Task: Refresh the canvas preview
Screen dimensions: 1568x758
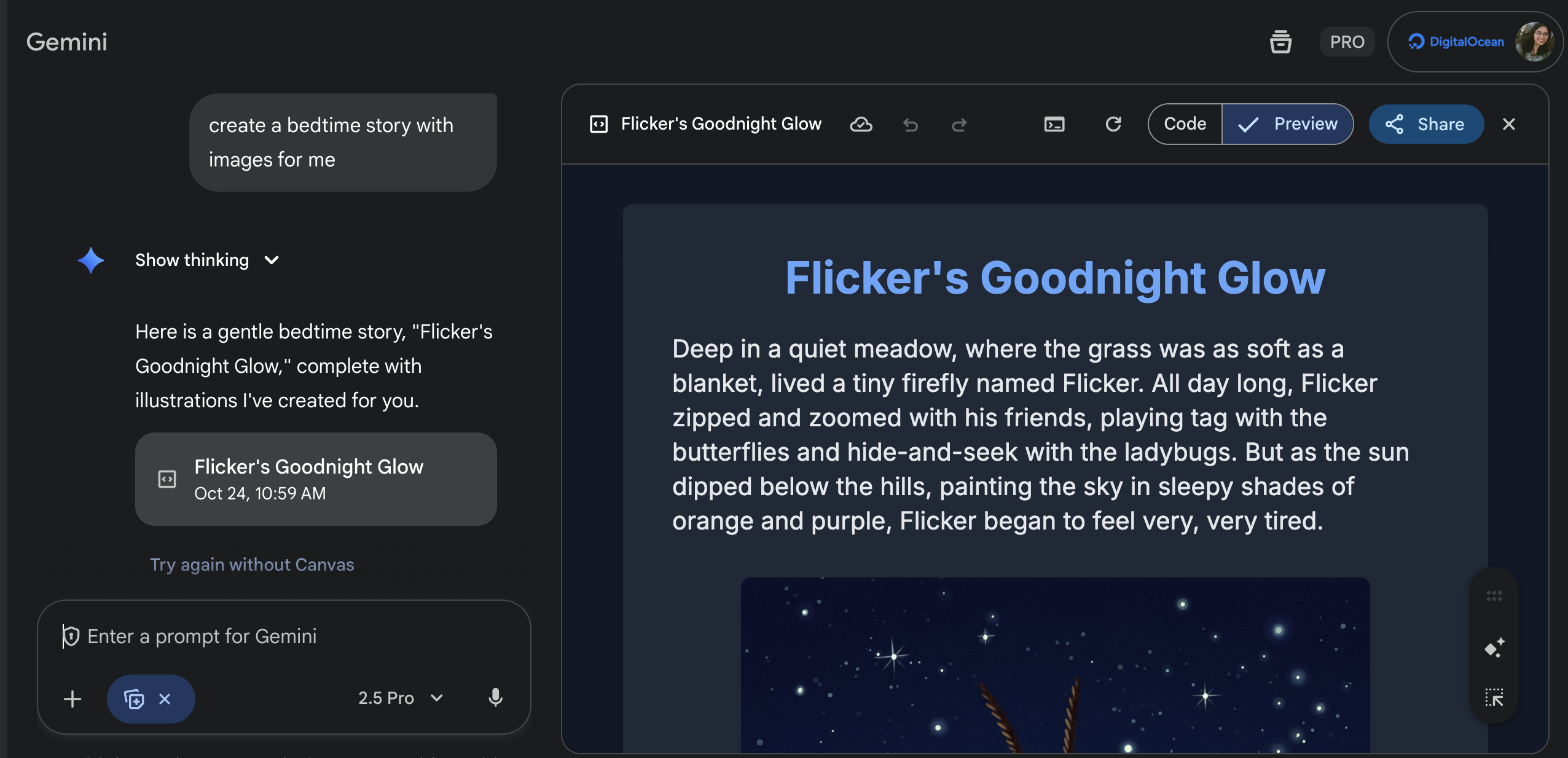Action: click(1113, 125)
